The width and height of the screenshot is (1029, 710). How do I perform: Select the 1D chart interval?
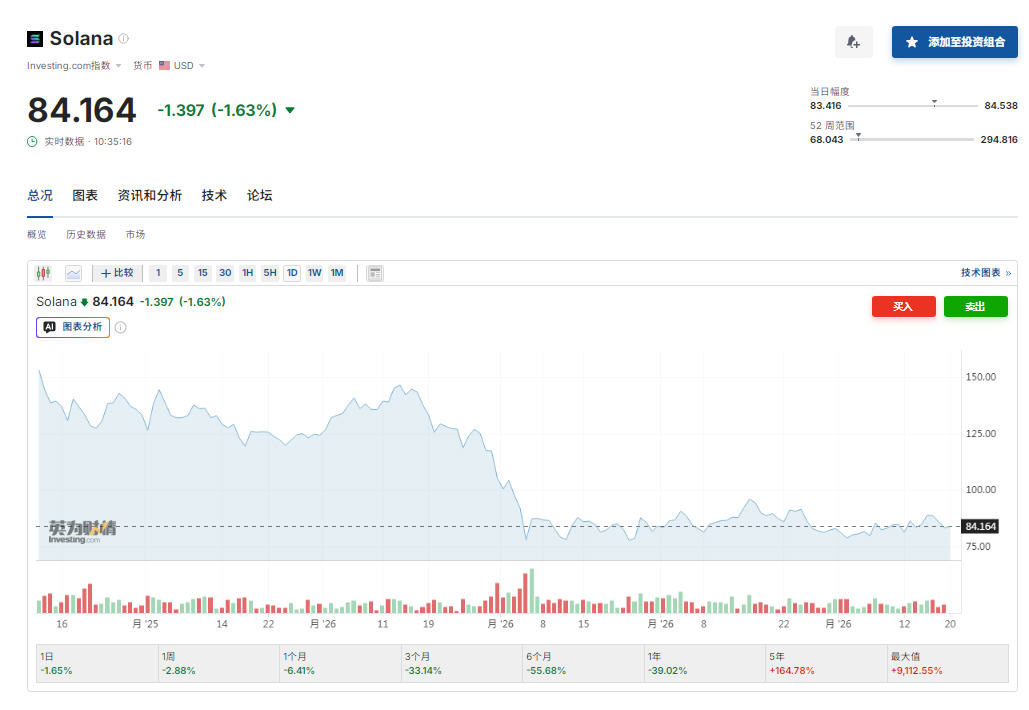pos(292,273)
